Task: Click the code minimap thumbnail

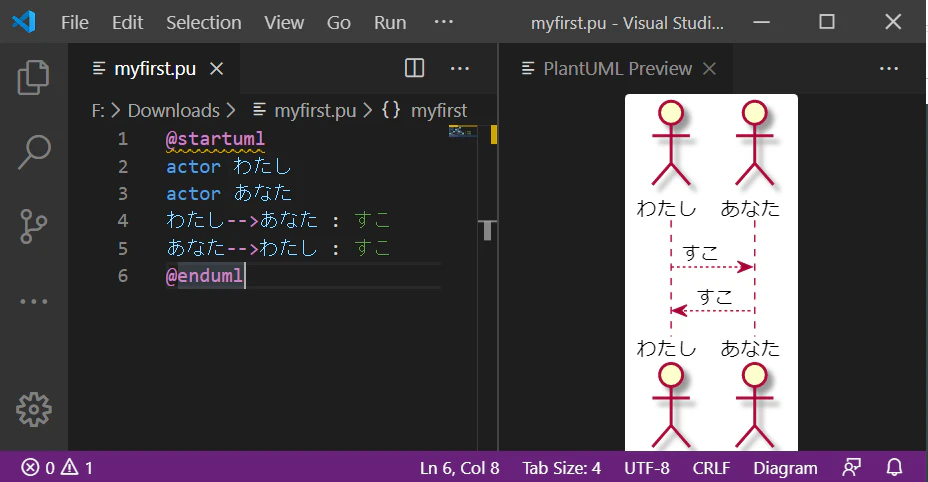Action: point(462,131)
